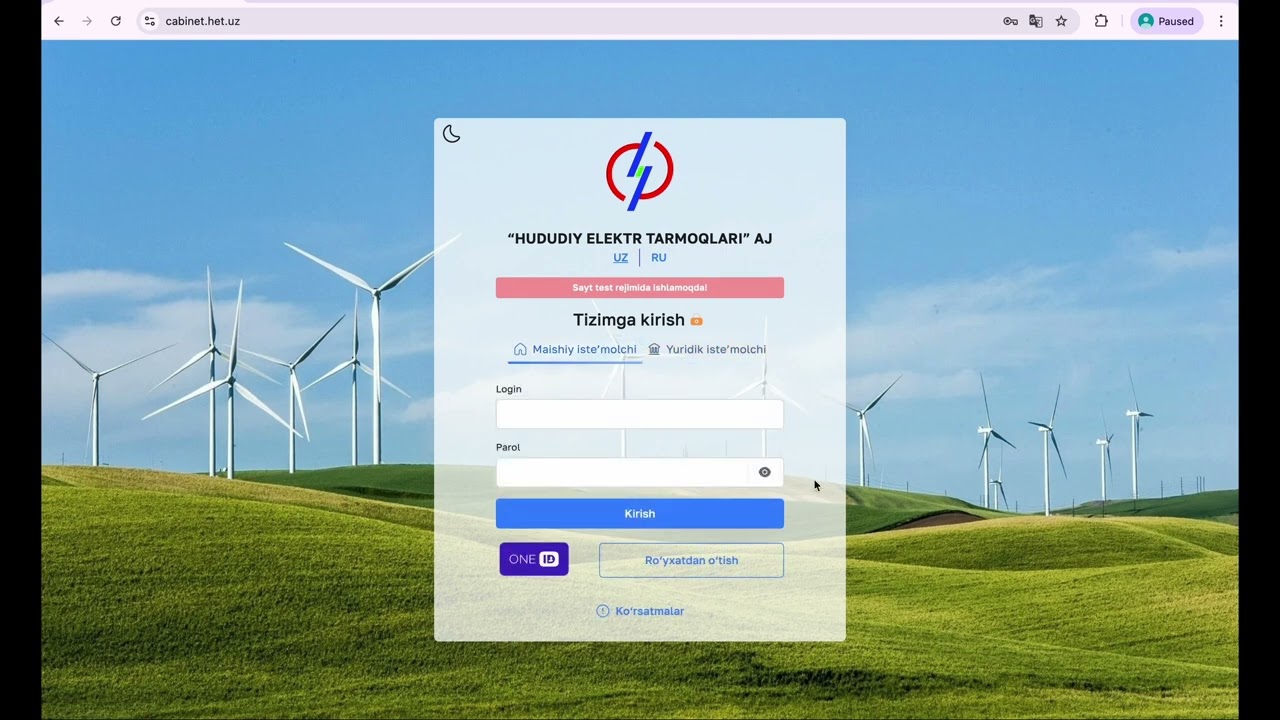Click the "HUDUDIY ELEKTR TARMOQLARI" AJ title
The height and width of the screenshot is (720, 1280).
[640, 238]
